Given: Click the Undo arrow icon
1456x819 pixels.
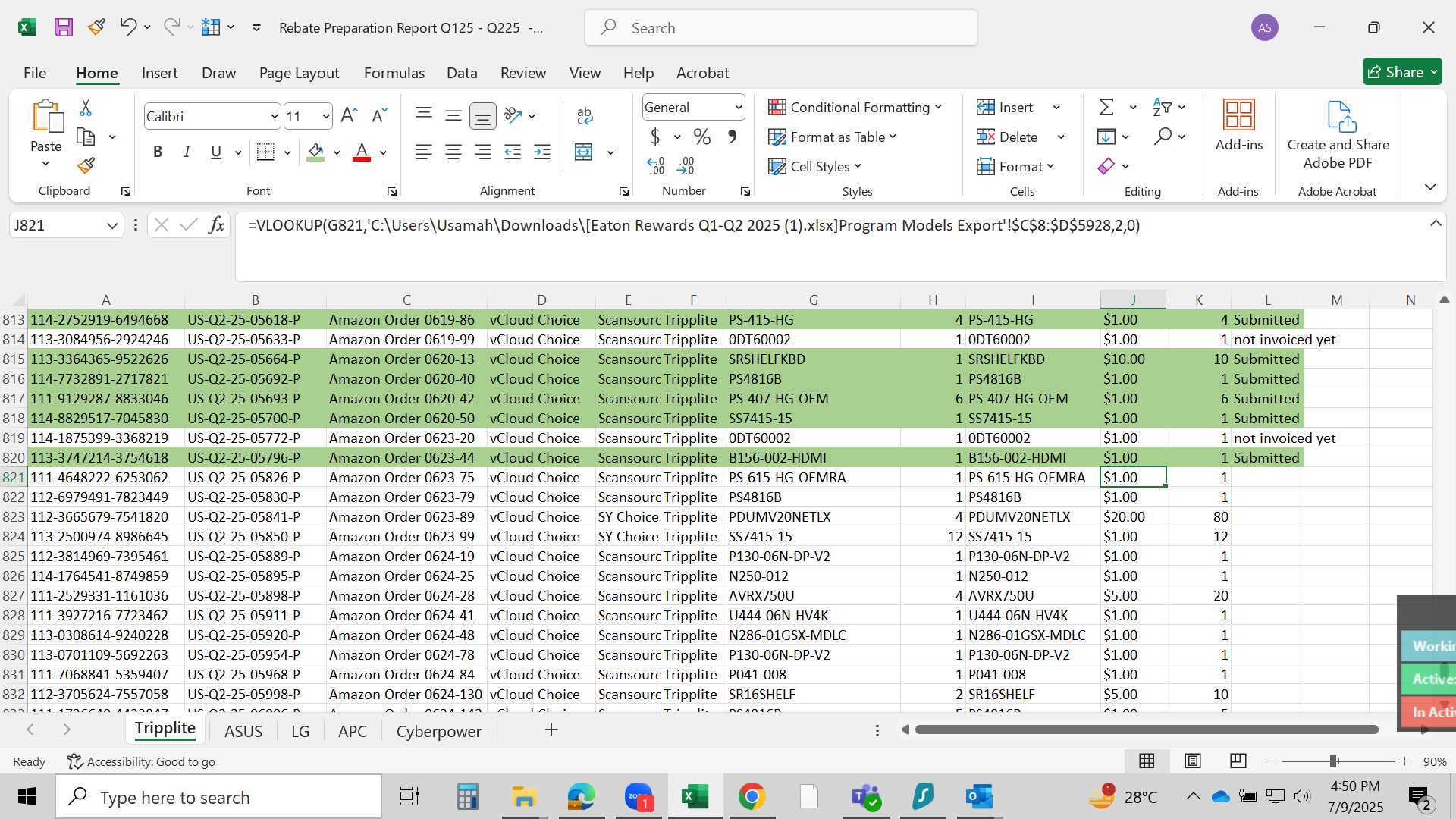Looking at the screenshot, I should click(x=127, y=27).
